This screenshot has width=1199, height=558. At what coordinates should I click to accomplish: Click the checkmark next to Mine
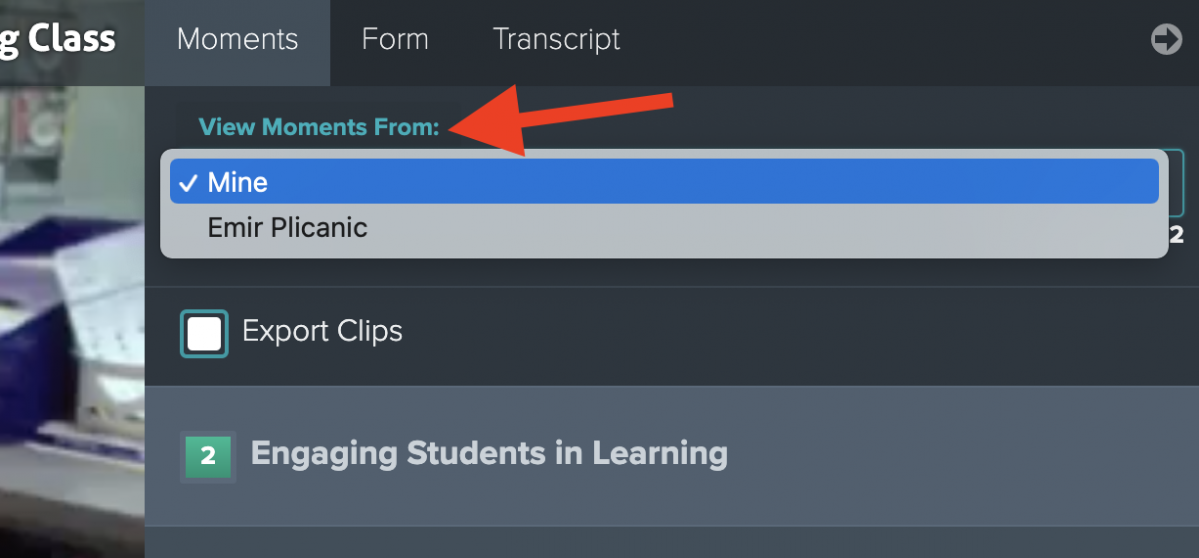pos(187,183)
